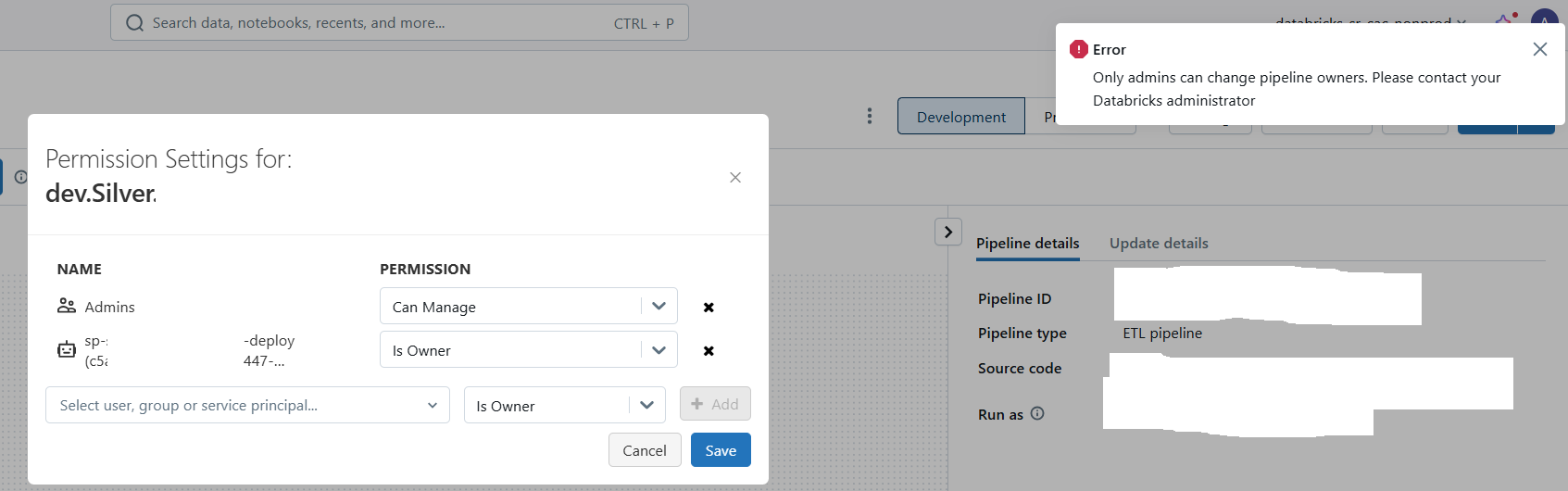
Task: Click the Admins group icon
Action: [x=67, y=306]
